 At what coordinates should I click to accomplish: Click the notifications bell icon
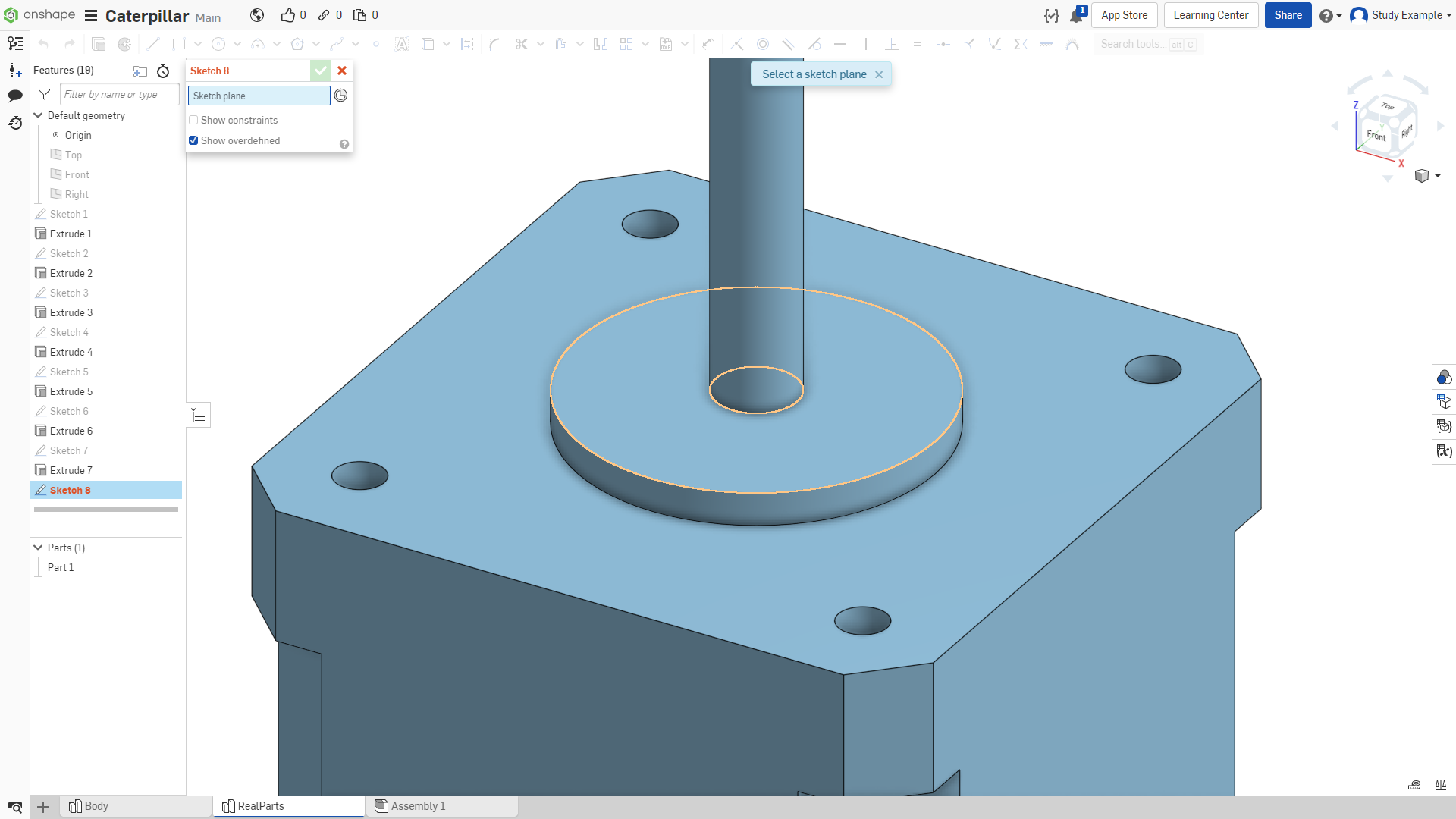[x=1076, y=15]
